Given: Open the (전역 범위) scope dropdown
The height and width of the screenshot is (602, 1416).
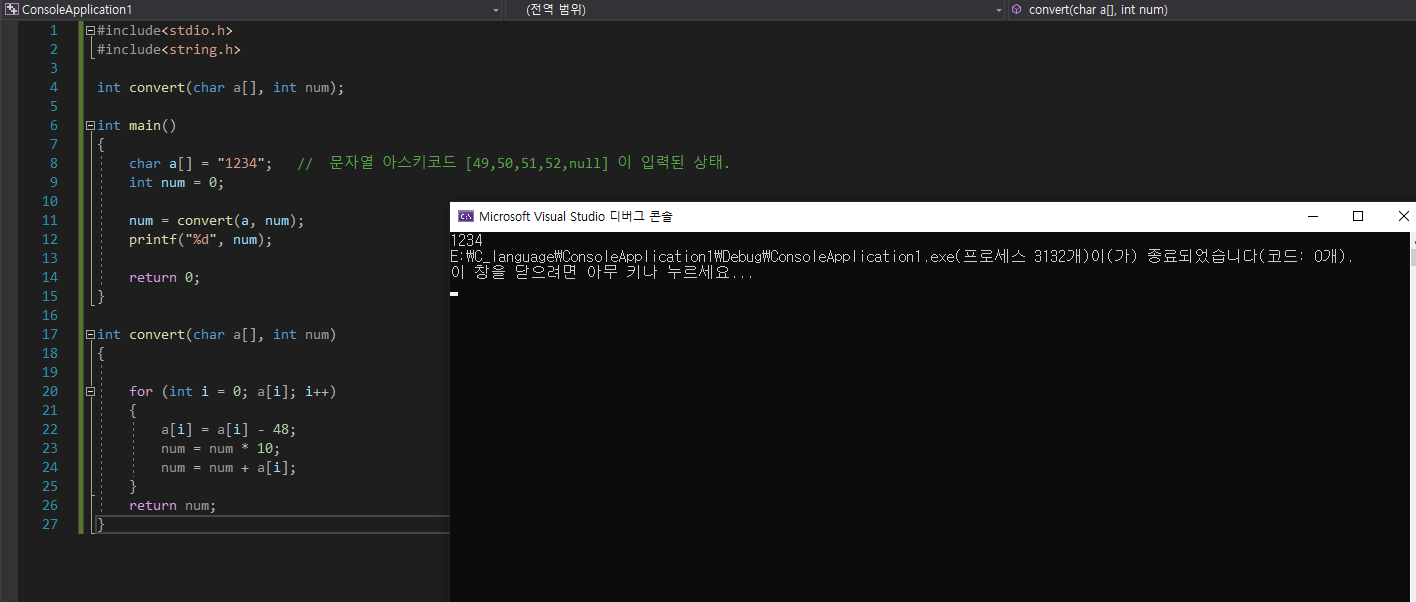Looking at the screenshot, I should point(755,9).
